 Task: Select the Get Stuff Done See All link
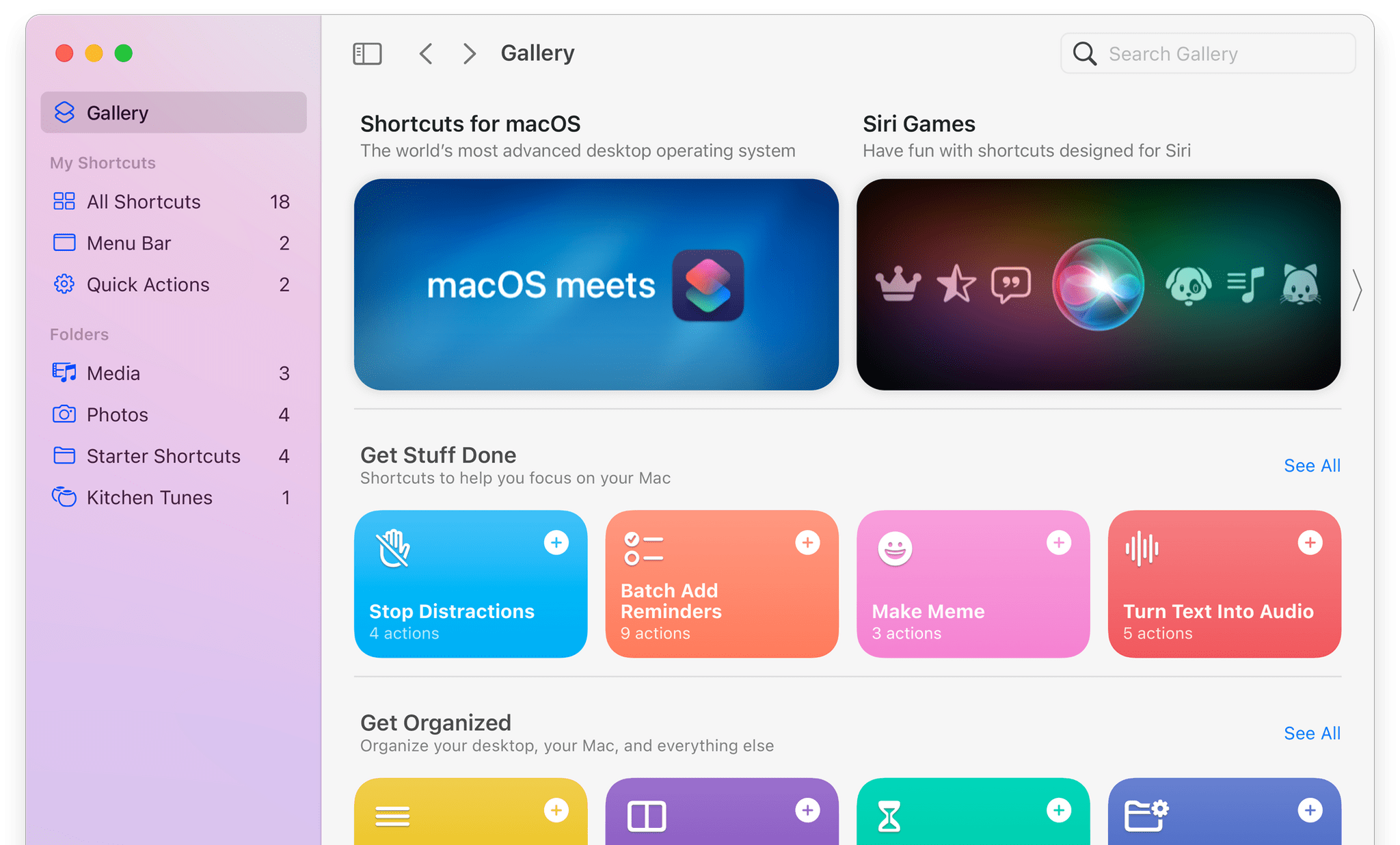1310,465
